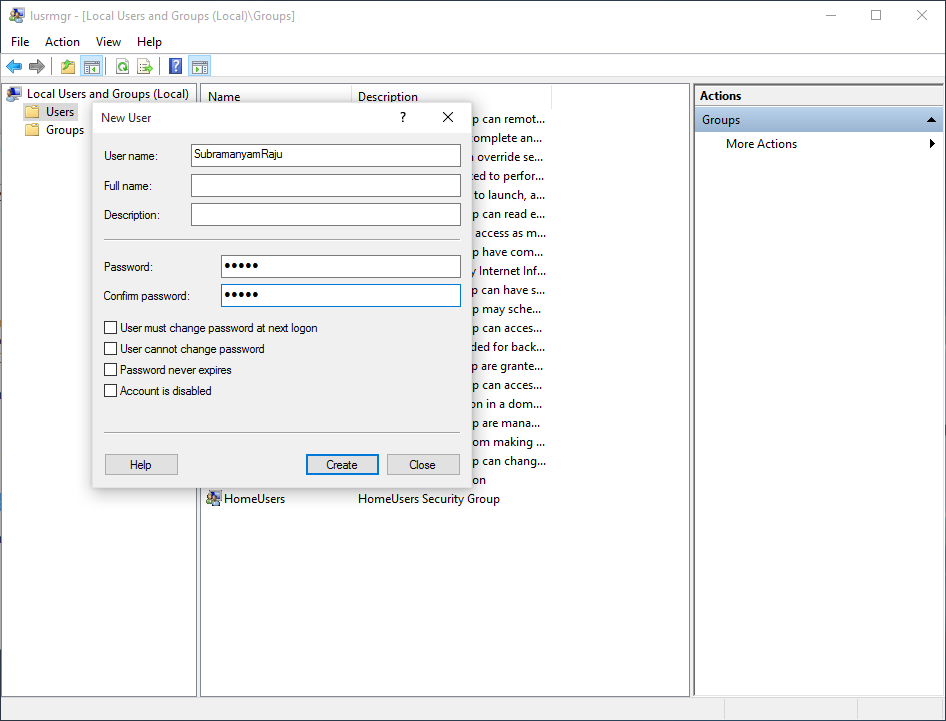The image size is (946, 721).
Task: Click the Back navigation arrow in the toolbar
Action: (x=13, y=66)
